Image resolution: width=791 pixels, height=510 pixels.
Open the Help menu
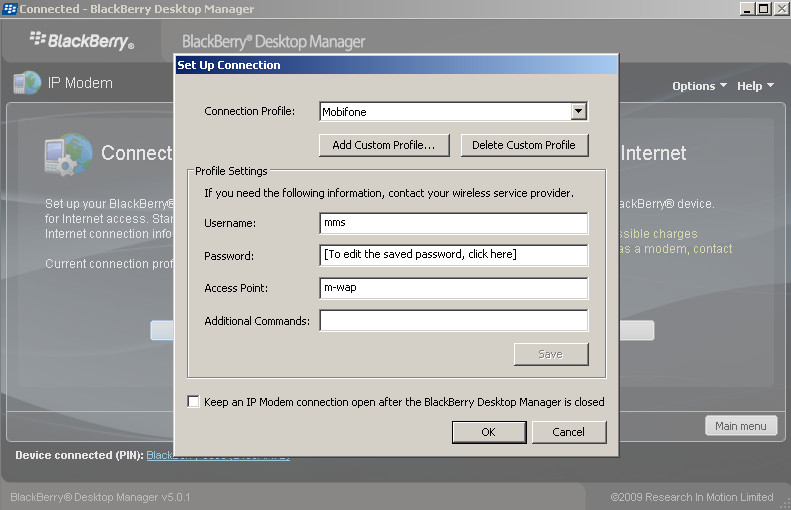(755, 86)
